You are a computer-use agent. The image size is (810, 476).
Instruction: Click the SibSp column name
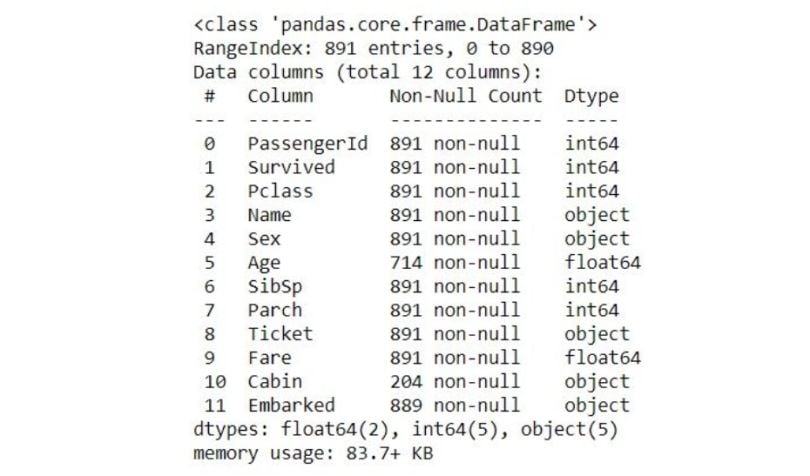click(275, 287)
